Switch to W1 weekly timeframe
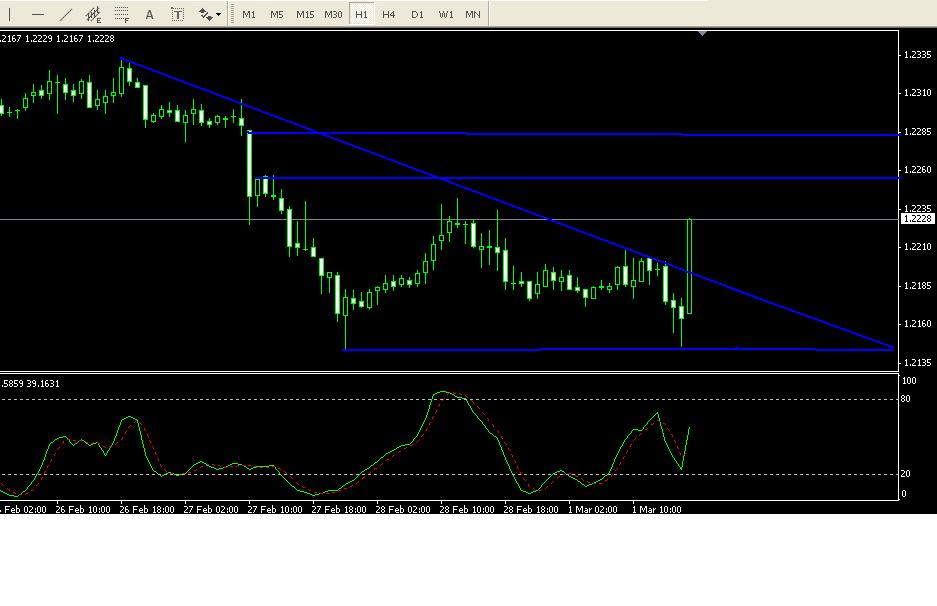Image resolution: width=937 pixels, height=606 pixels. [445, 14]
